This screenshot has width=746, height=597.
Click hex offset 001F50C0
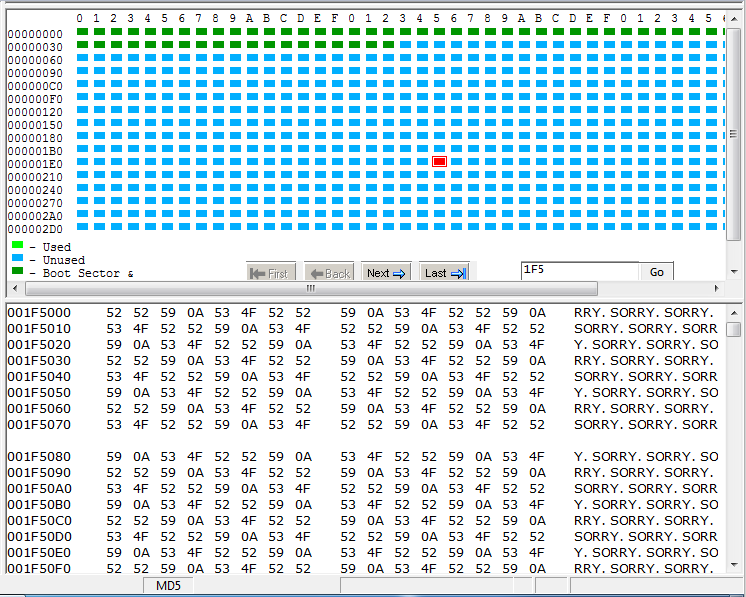pyautogui.click(x=39, y=521)
